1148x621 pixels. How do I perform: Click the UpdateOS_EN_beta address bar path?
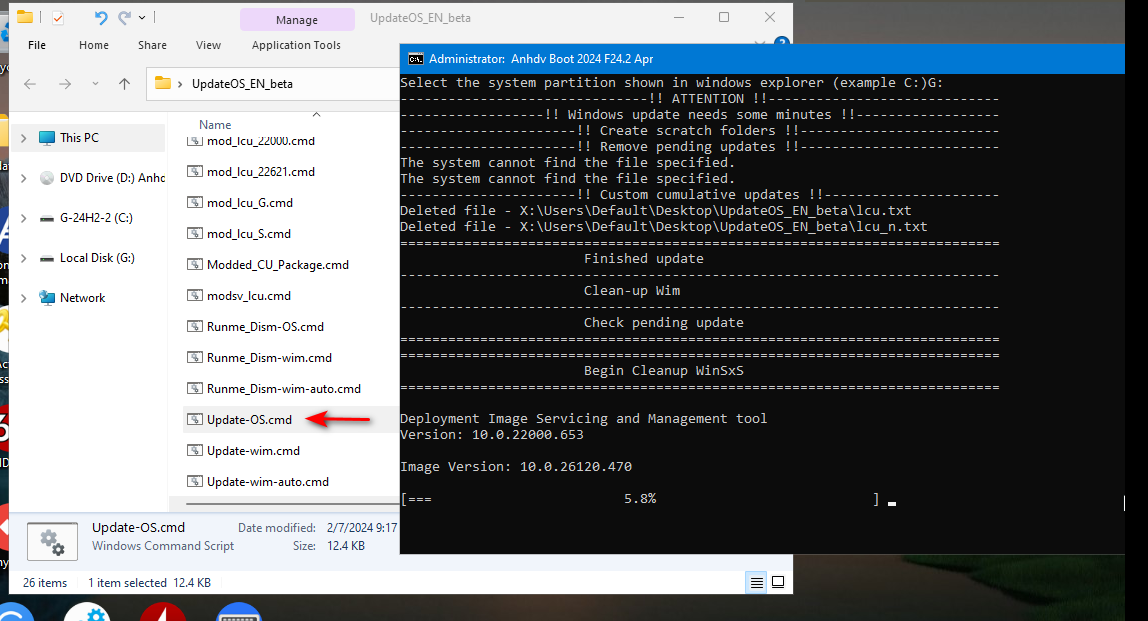(242, 83)
